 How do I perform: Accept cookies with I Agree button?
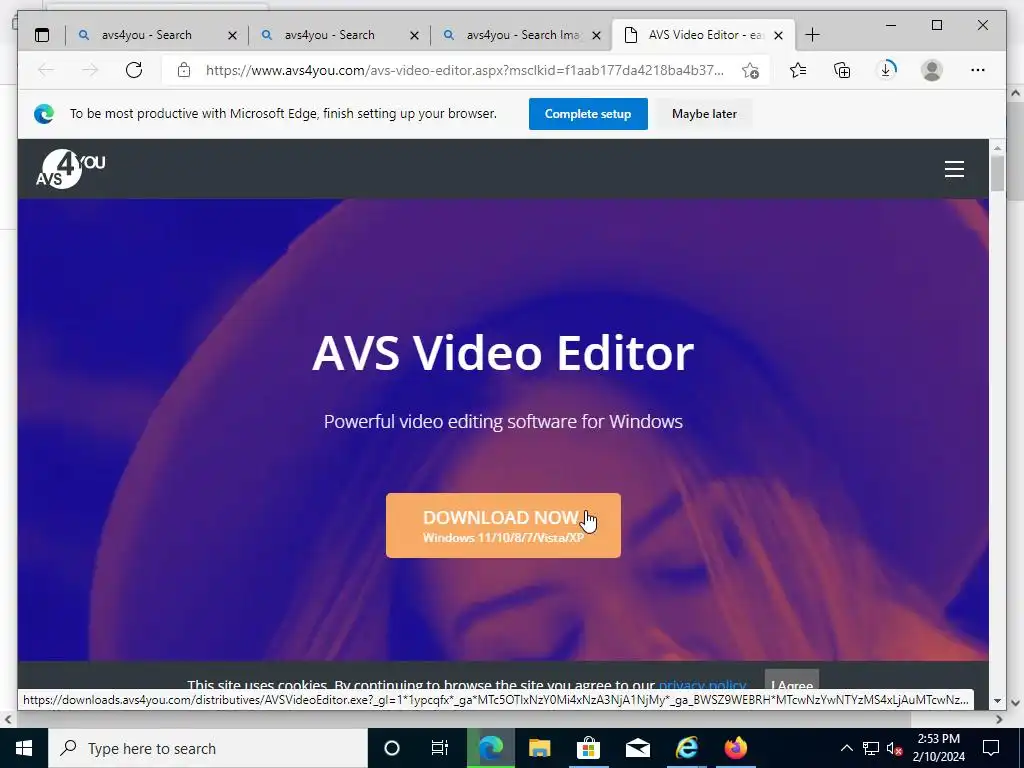tap(792, 681)
